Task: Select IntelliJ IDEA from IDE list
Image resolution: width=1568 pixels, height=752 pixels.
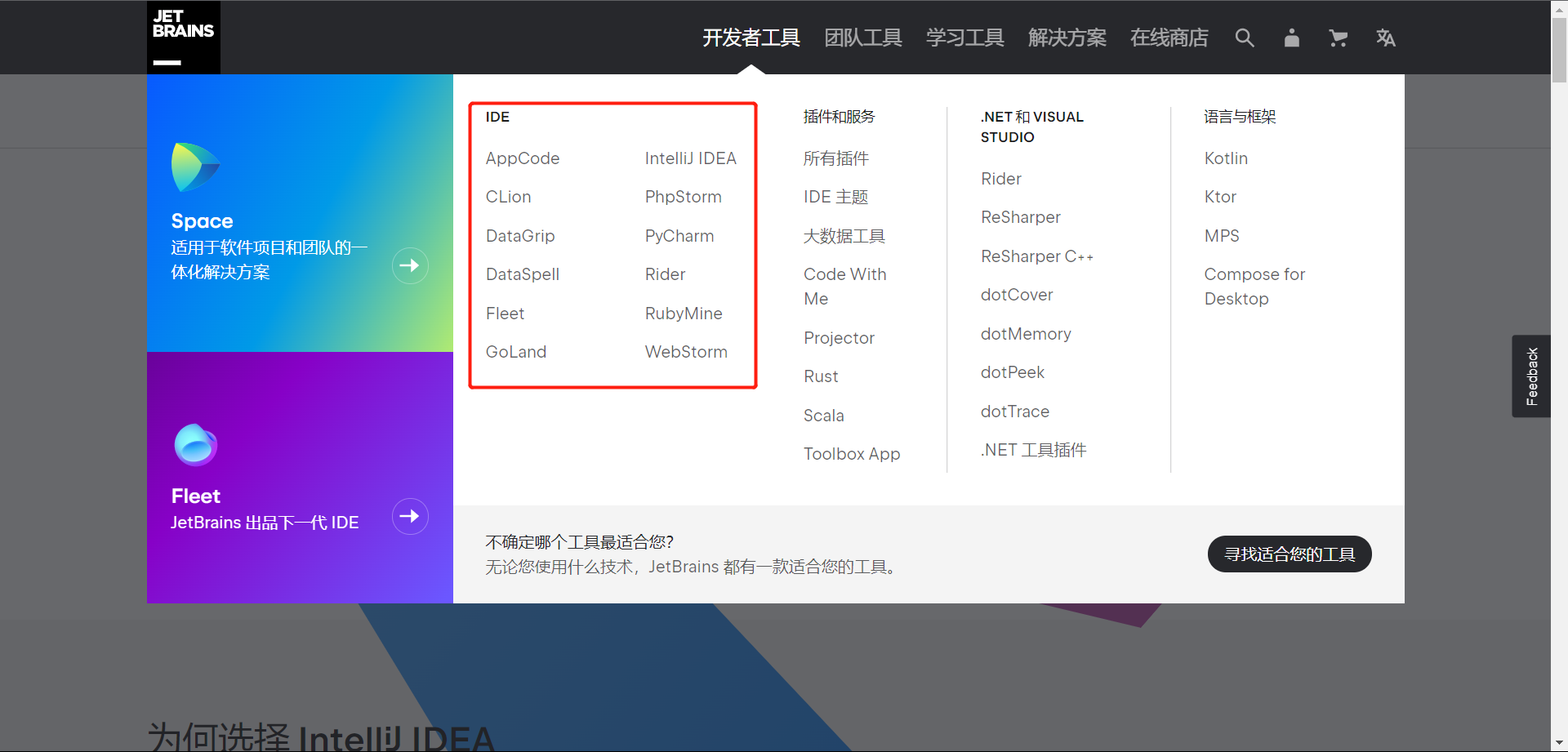Action: tap(690, 158)
